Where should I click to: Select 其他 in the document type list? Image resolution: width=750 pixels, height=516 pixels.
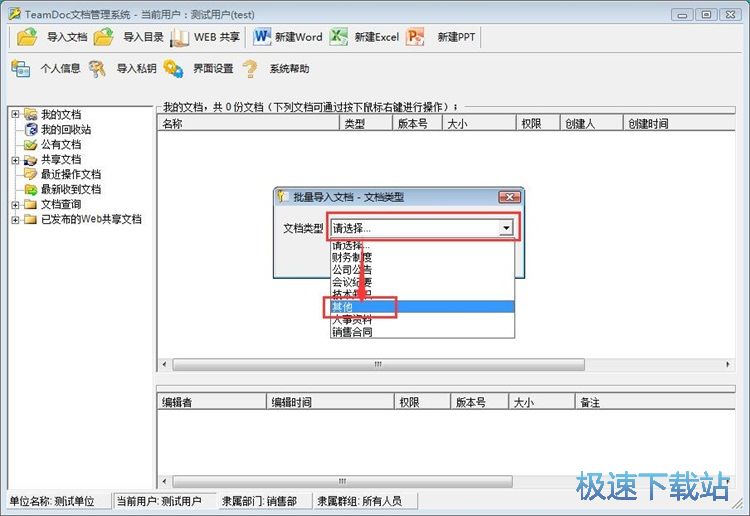tap(422, 307)
